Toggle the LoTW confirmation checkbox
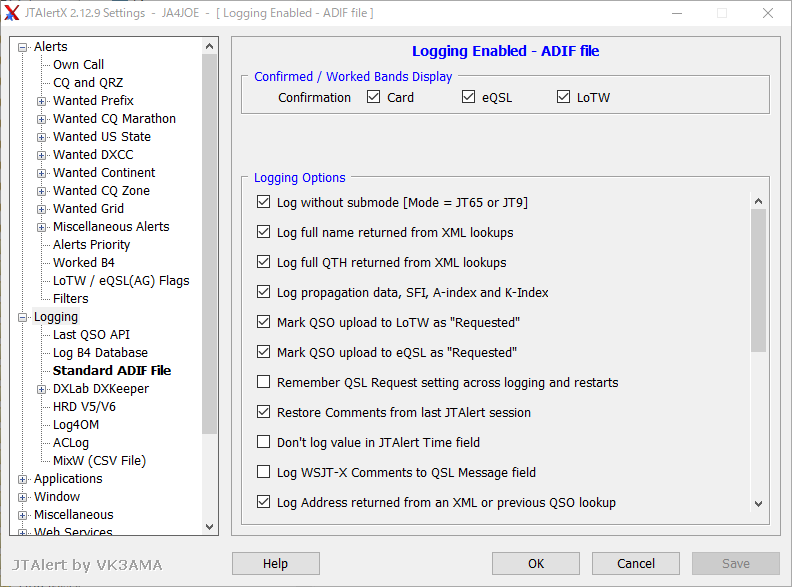Viewport: 792px width, 587px height. 563,96
